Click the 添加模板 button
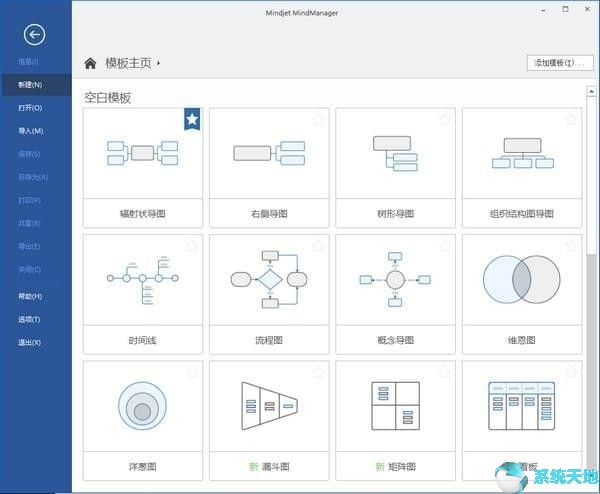 [x=560, y=63]
